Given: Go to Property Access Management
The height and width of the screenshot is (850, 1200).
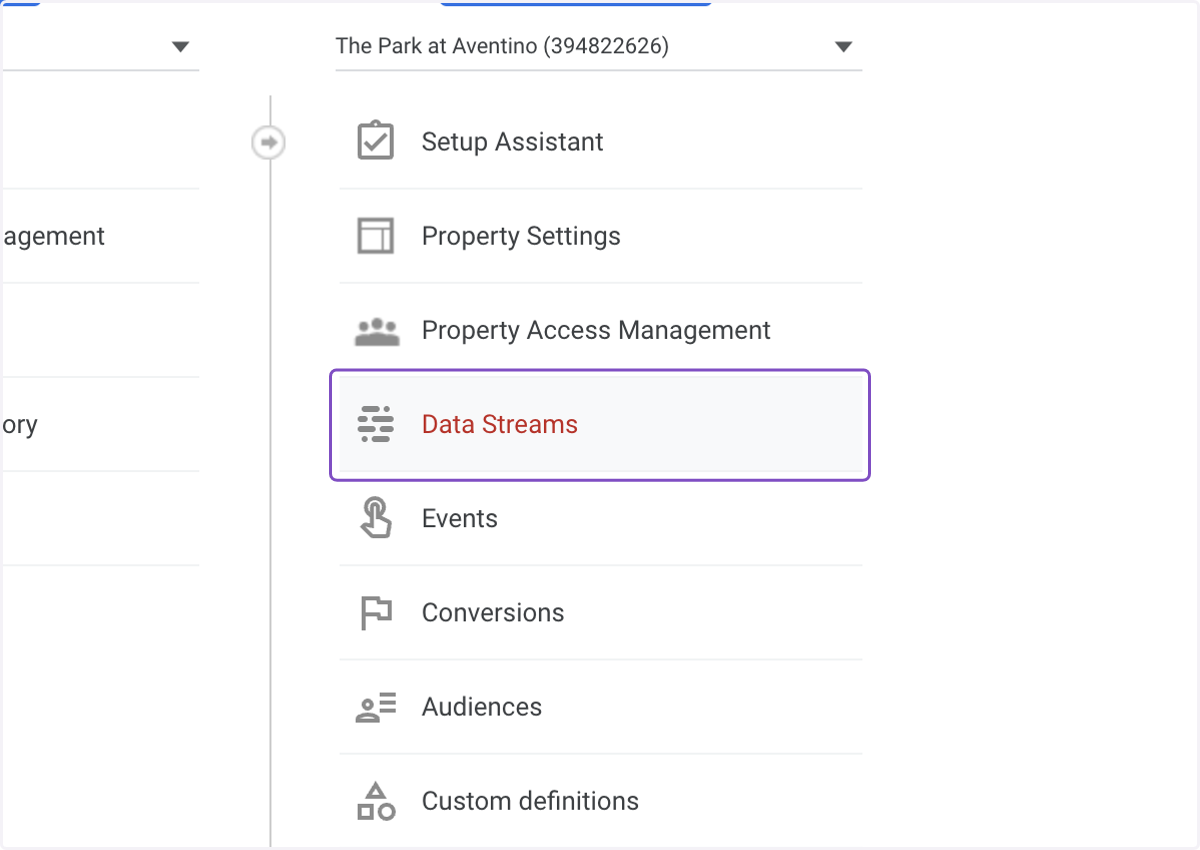Looking at the screenshot, I should 600,330.
